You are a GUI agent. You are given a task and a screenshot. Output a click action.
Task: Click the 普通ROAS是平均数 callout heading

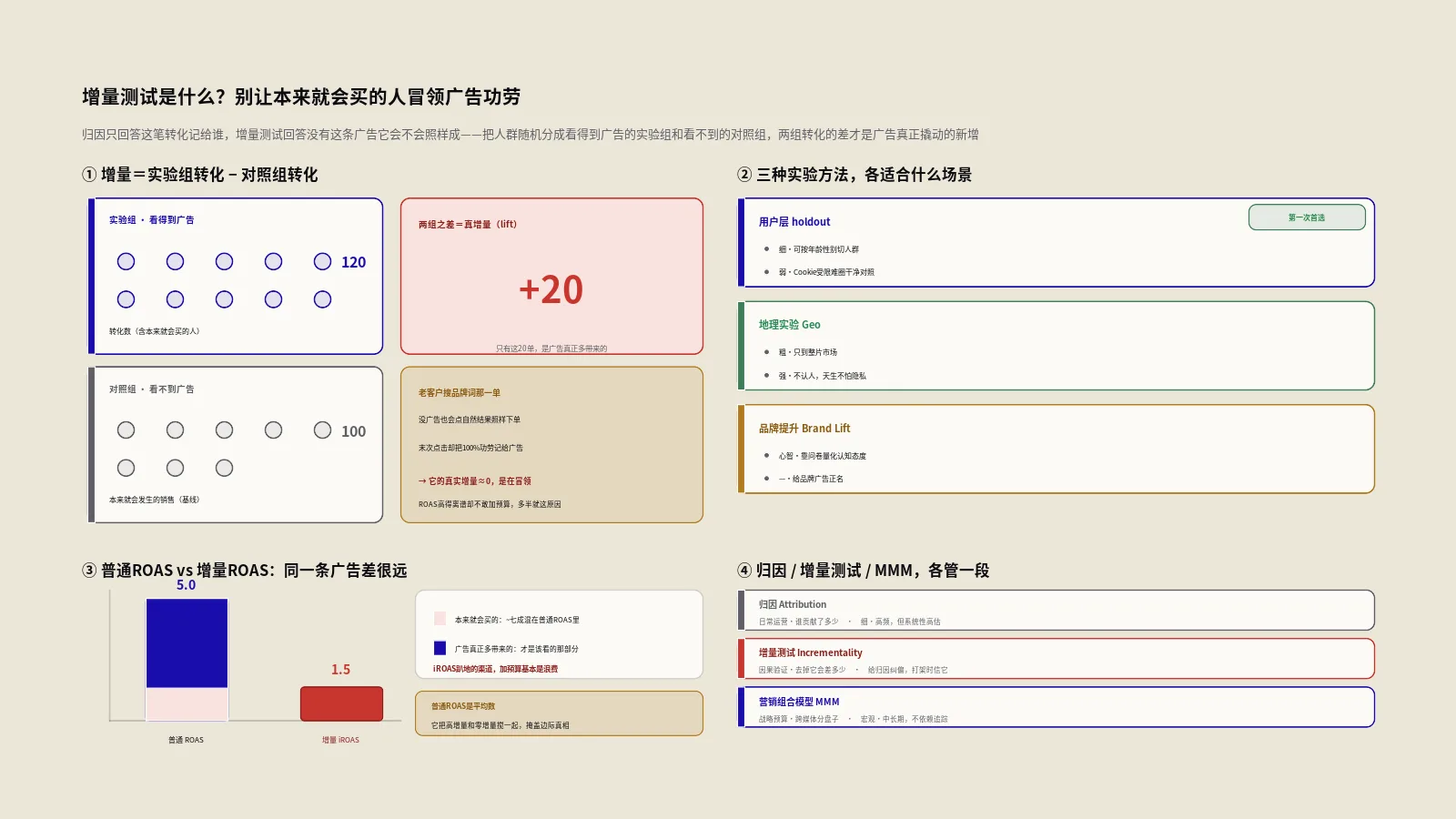point(463,706)
